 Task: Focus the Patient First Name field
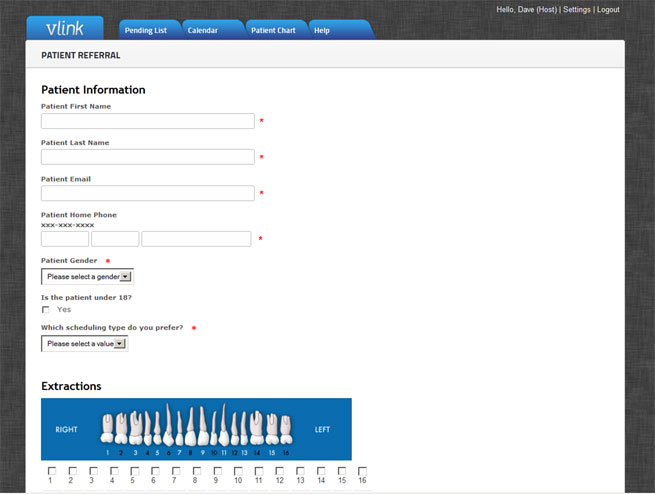pos(148,121)
